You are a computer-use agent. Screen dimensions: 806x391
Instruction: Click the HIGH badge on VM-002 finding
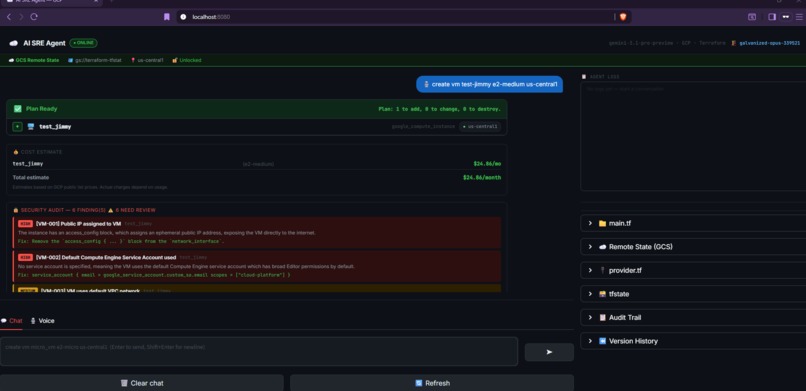(25, 257)
